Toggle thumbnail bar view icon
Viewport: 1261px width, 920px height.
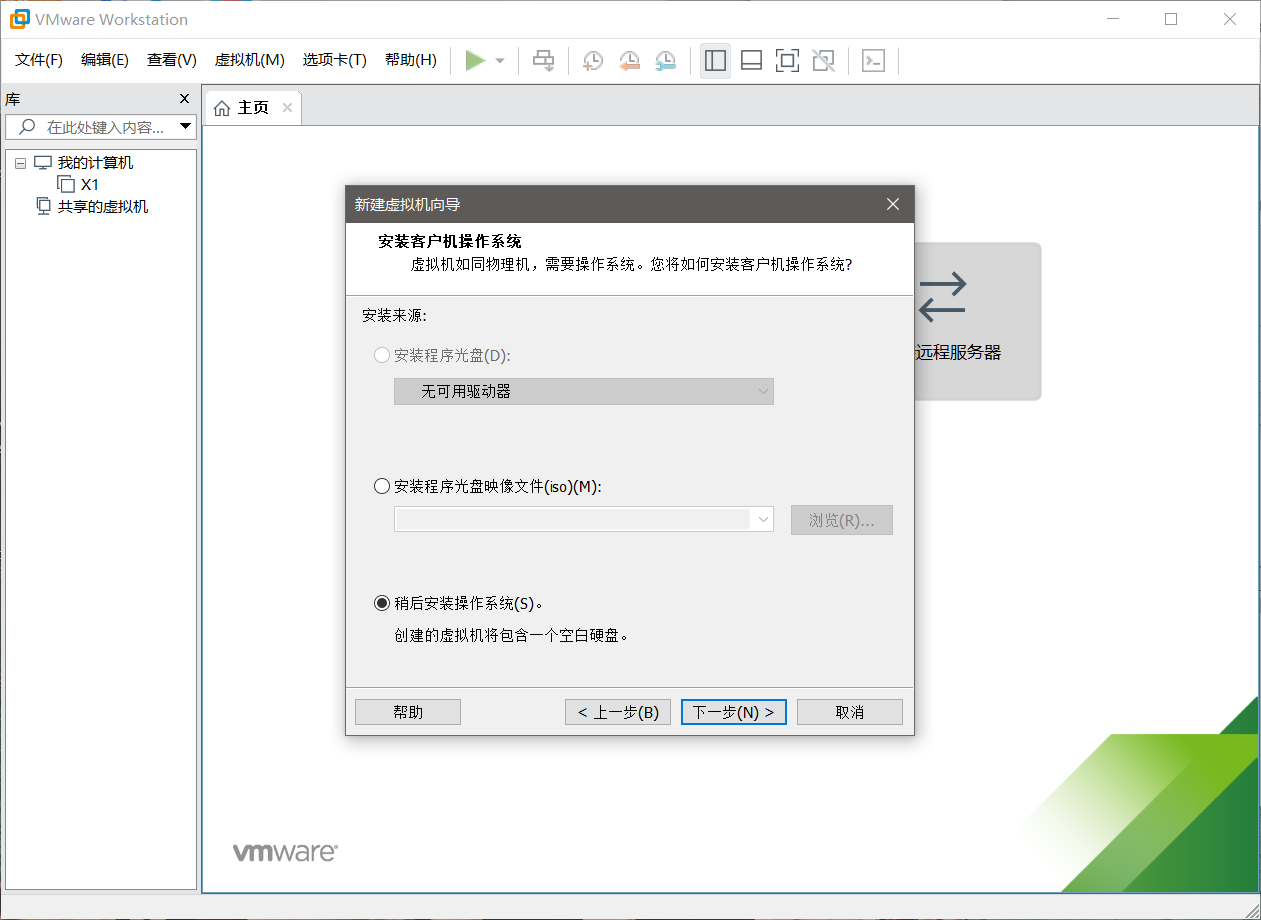pyautogui.click(x=751, y=61)
